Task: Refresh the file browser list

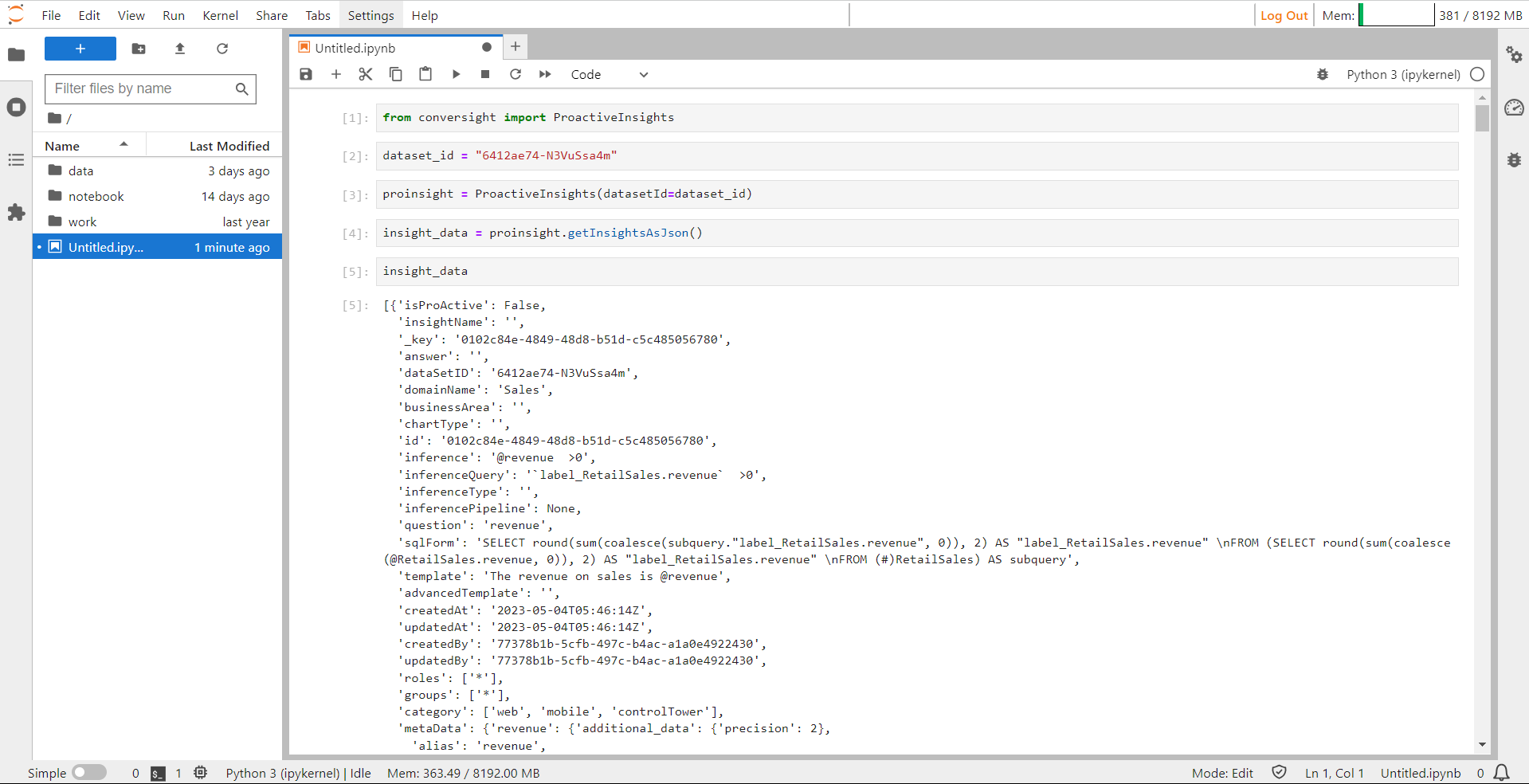Action: pyautogui.click(x=222, y=49)
